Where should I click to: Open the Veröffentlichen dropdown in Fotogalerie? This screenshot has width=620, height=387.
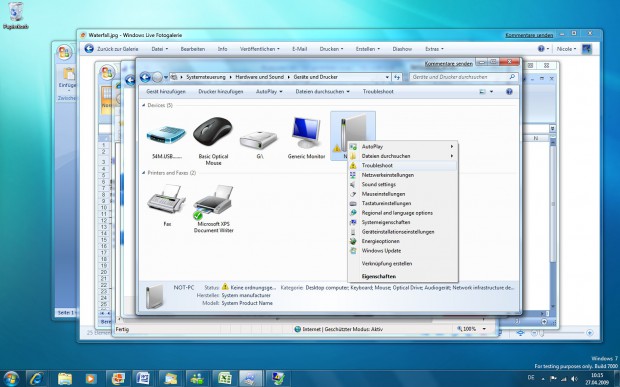(x=259, y=49)
